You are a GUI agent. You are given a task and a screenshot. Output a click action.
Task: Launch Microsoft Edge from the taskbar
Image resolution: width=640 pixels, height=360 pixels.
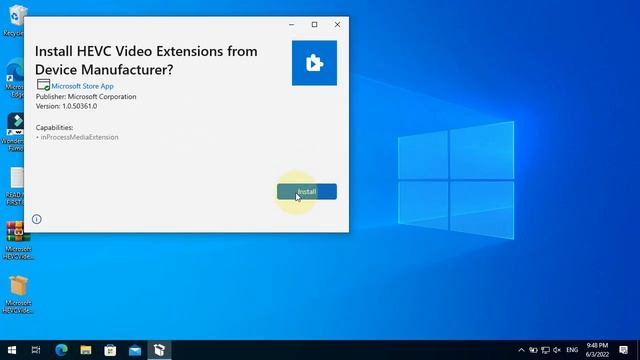pos(61,350)
